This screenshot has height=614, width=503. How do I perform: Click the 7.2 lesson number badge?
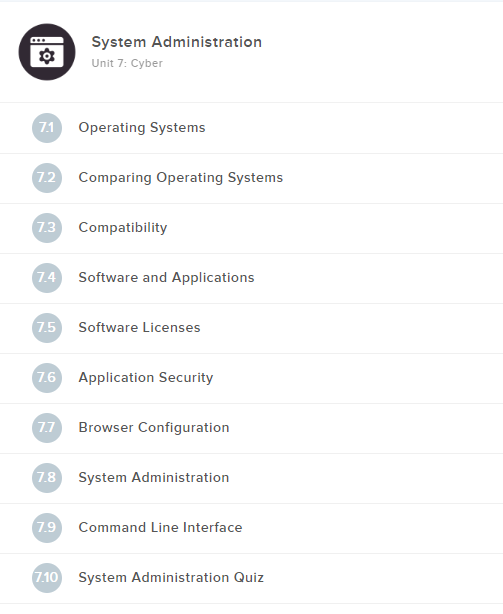(x=47, y=178)
